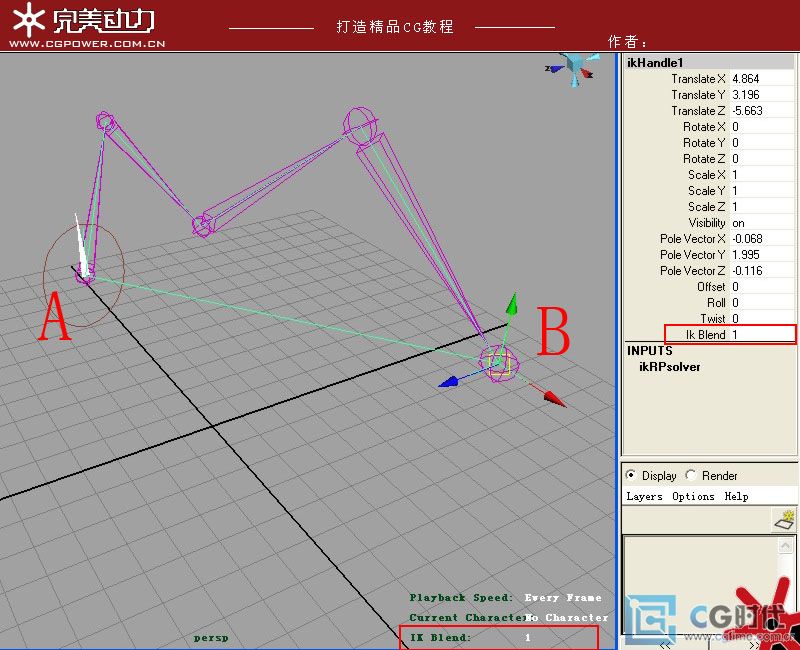Click the persp camera name label

(211, 638)
